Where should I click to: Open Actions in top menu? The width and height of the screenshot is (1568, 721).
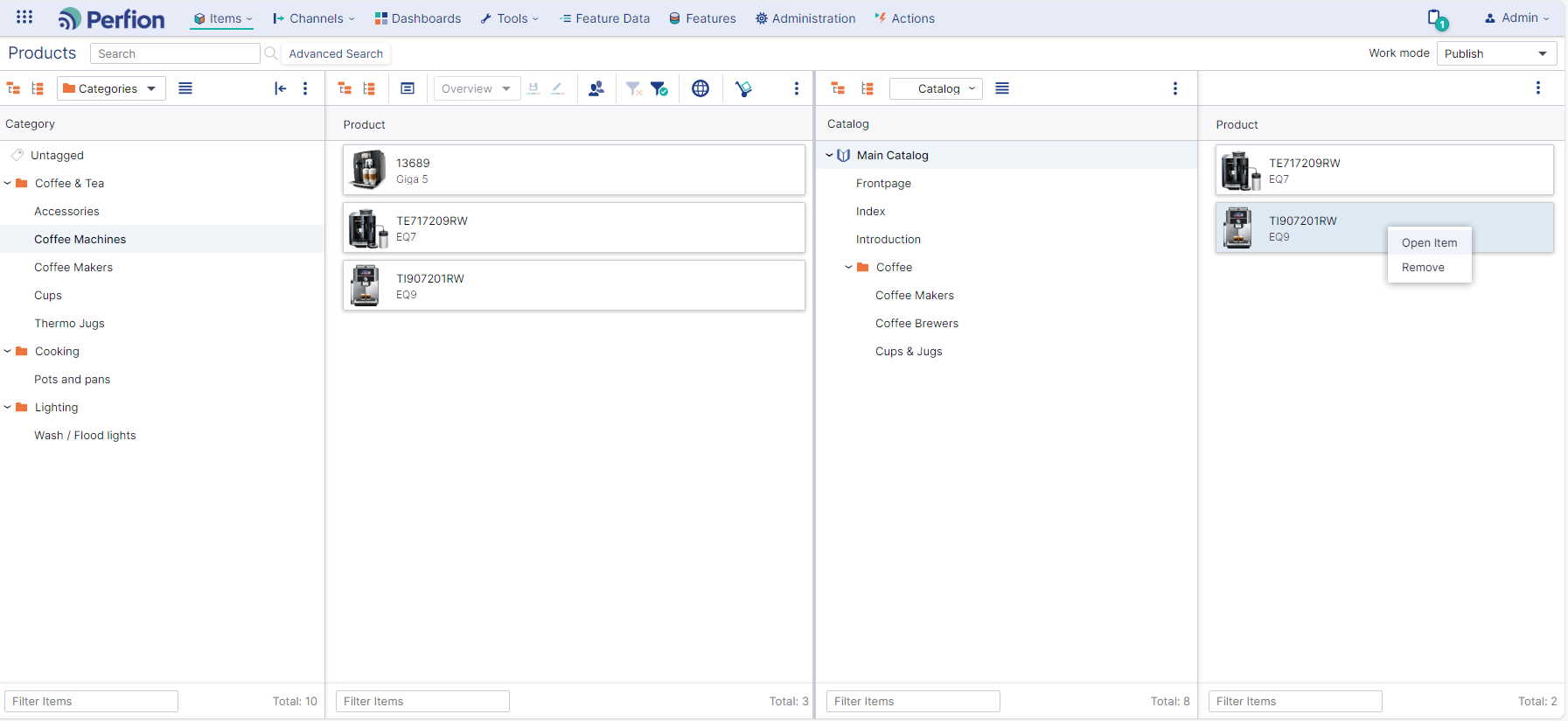pyautogui.click(x=904, y=18)
